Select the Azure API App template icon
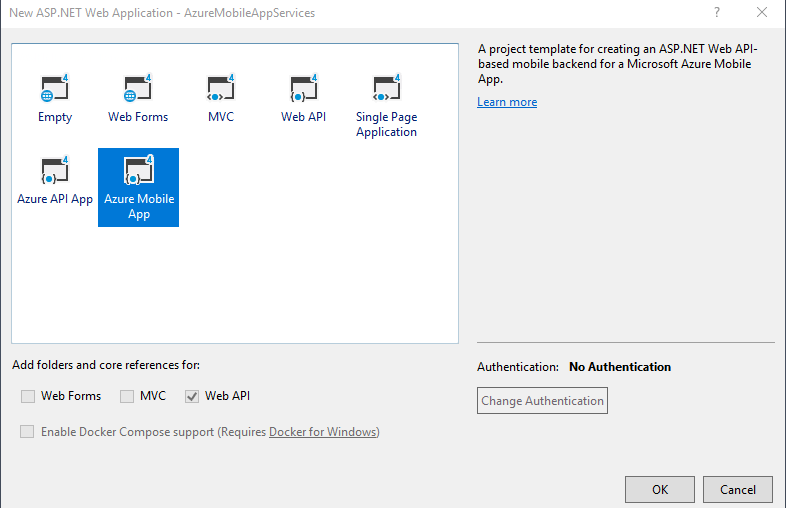The height and width of the screenshot is (508, 786). point(55,171)
